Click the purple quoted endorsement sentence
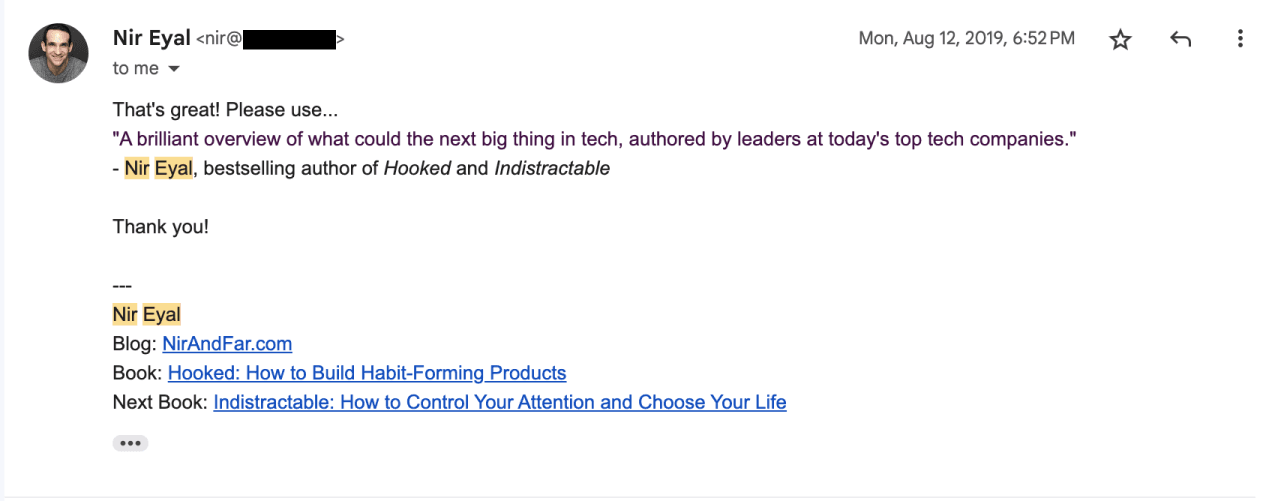 pos(594,139)
